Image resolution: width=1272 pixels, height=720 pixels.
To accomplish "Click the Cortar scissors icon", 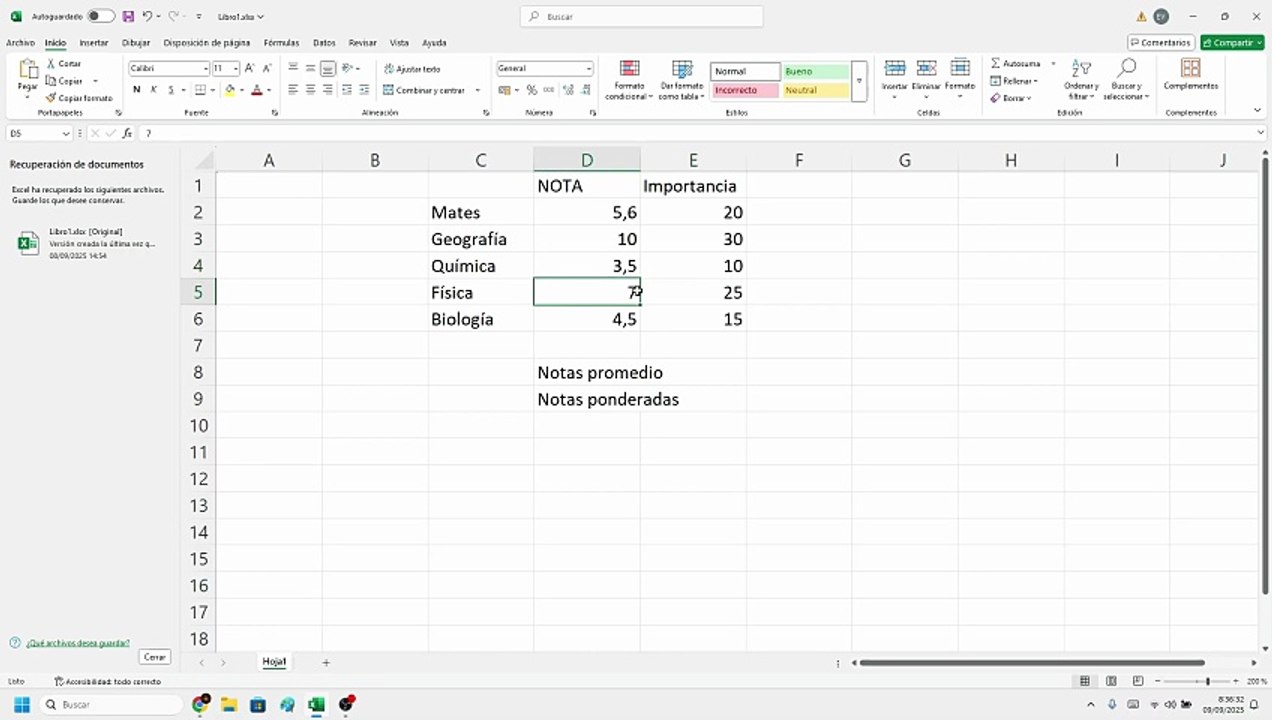I will coord(51,63).
